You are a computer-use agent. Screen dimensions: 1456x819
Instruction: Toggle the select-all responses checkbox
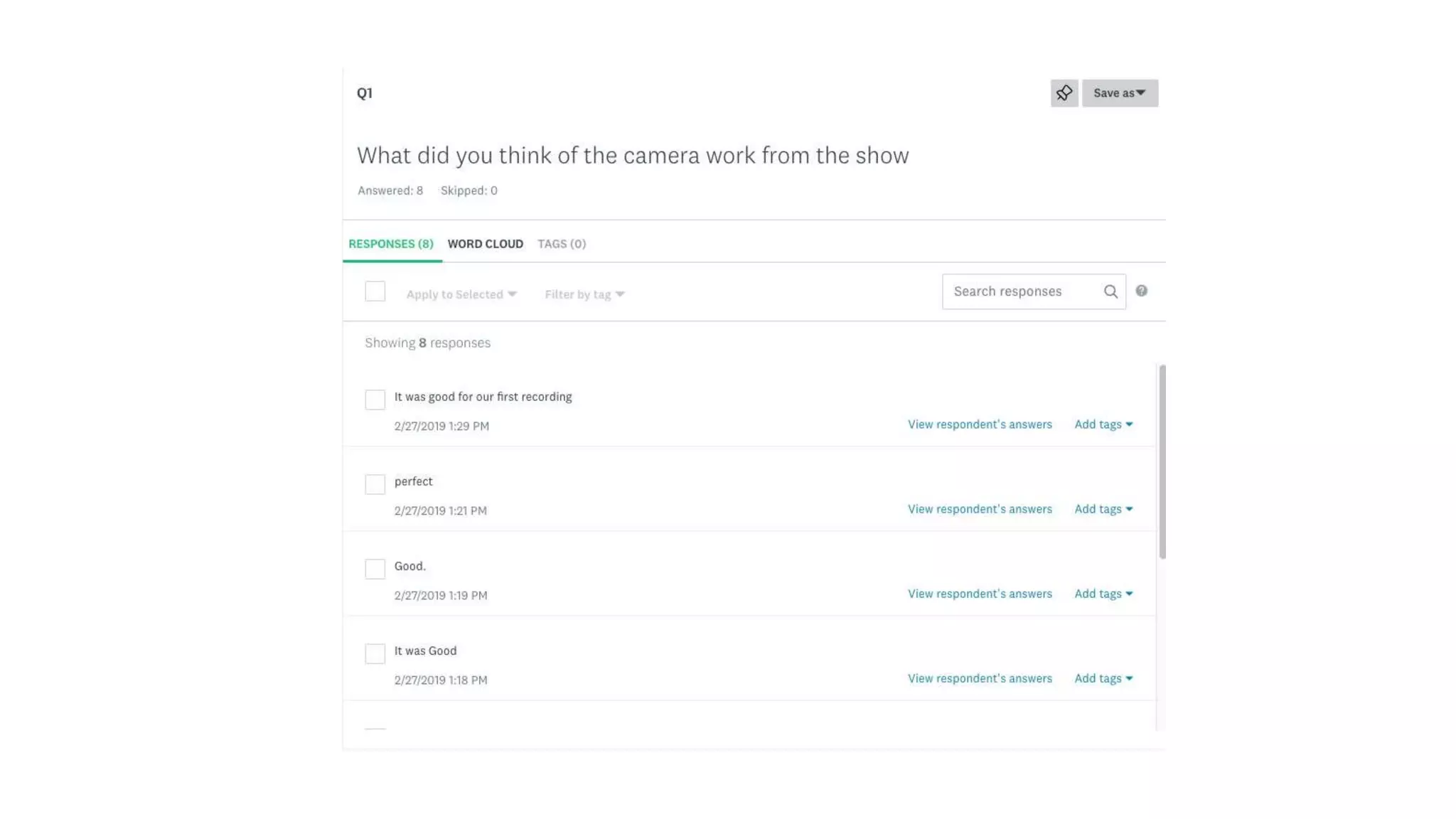pyautogui.click(x=375, y=291)
